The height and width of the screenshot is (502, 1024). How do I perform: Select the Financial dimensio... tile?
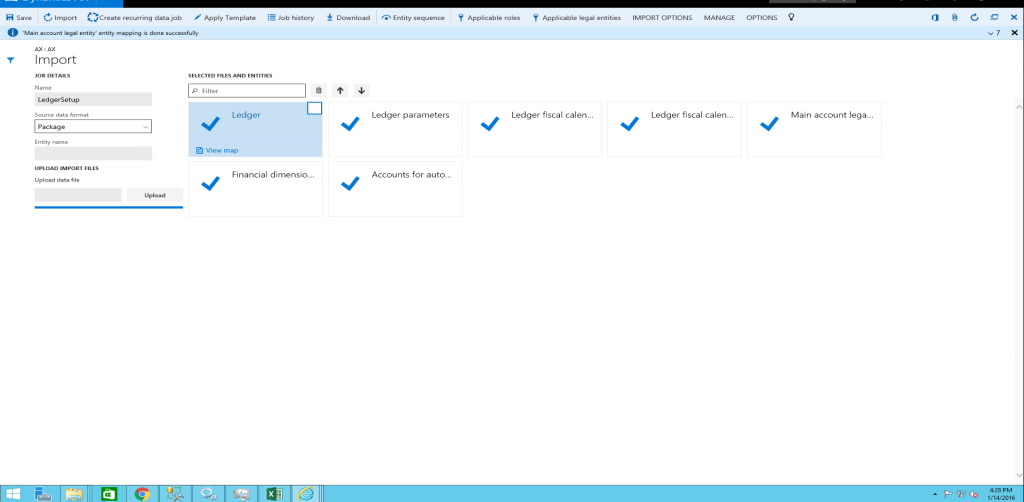point(255,189)
